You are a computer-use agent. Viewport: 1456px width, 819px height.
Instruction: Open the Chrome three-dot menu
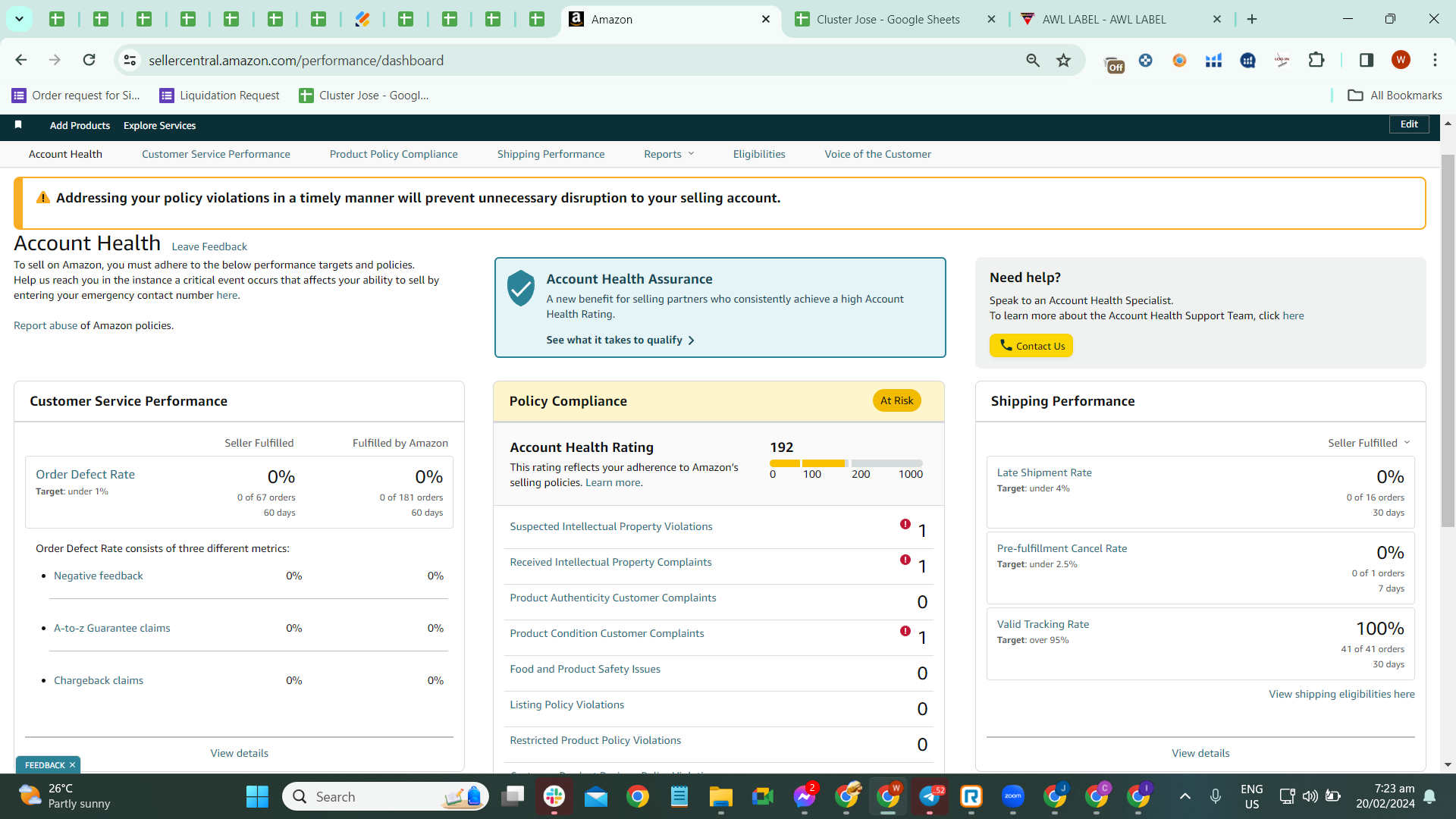pyautogui.click(x=1435, y=60)
